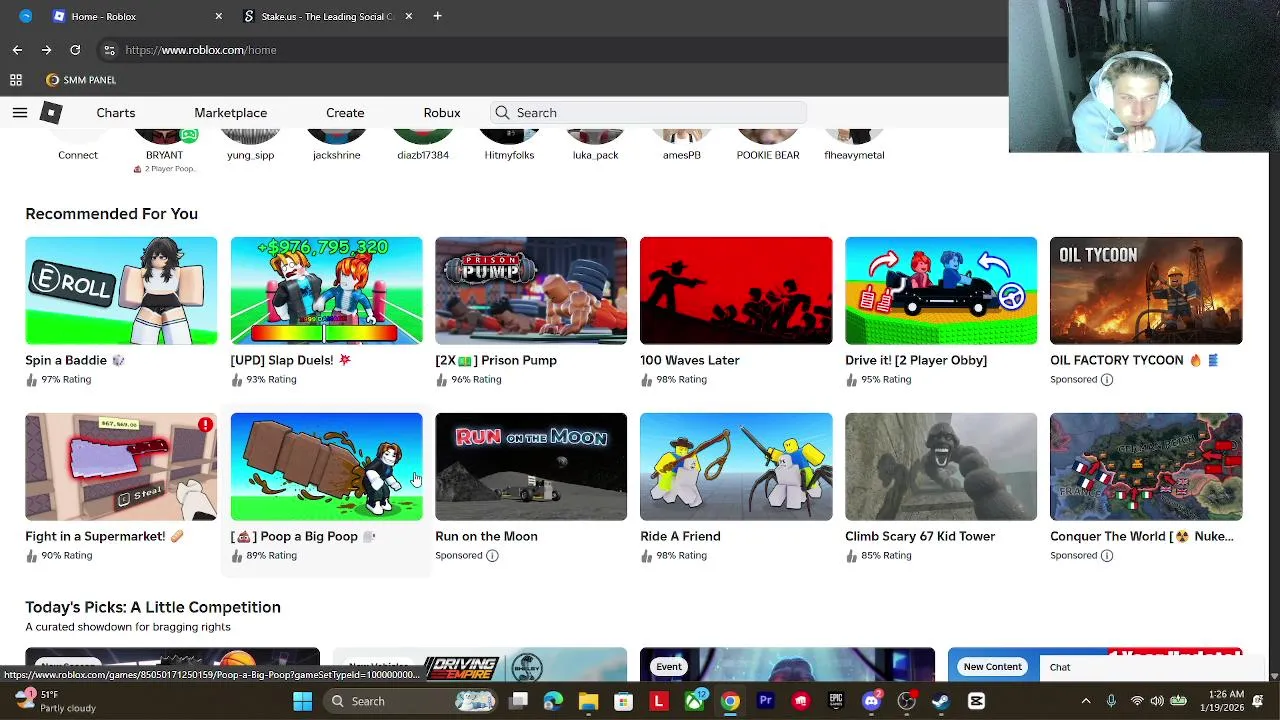Open Adobe Premiere Pro from taskbar
Viewport: 1280px width, 720px height.
pos(765,701)
